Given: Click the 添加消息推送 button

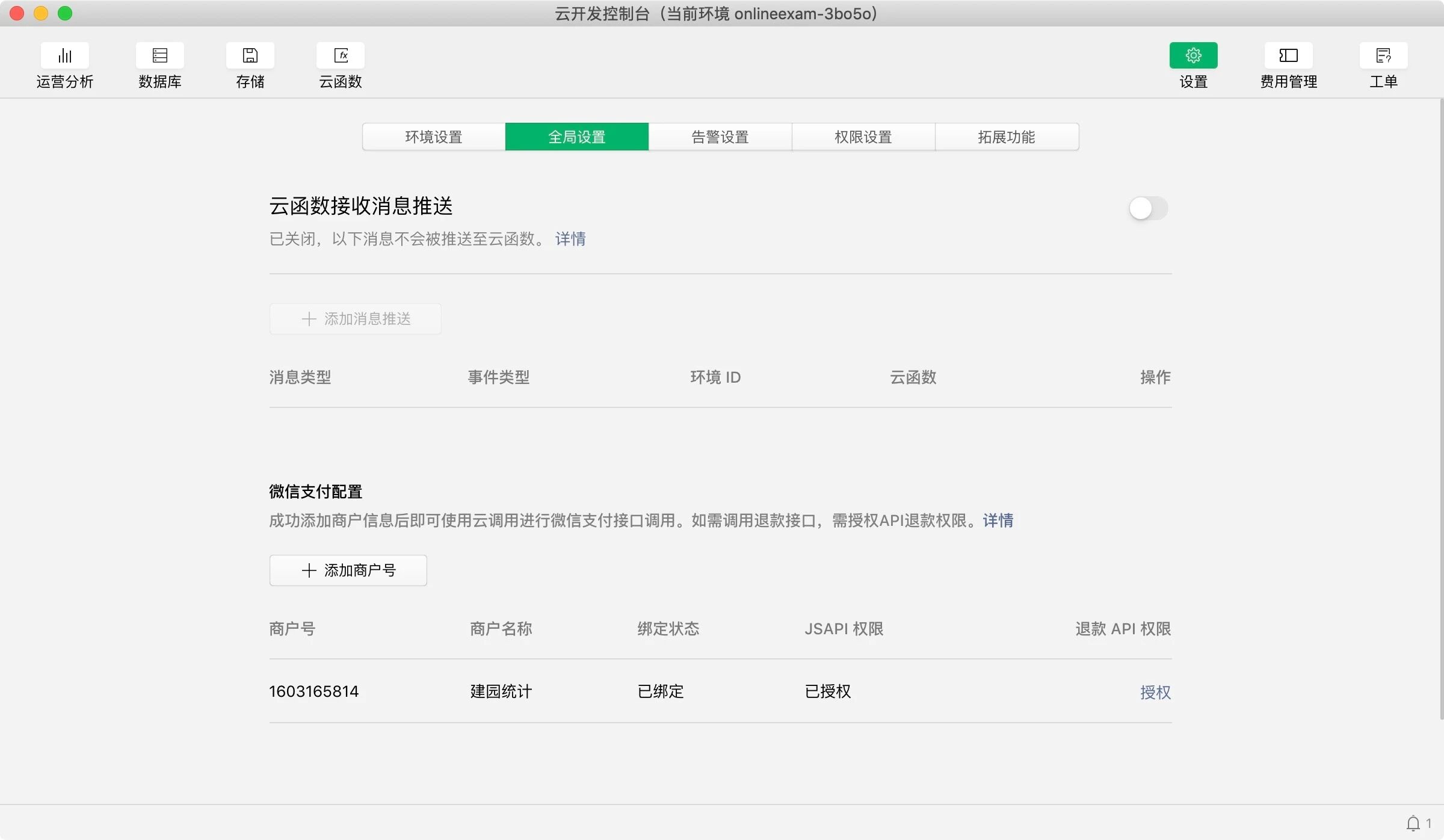Looking at the screenshot, I should click(355, 319).
